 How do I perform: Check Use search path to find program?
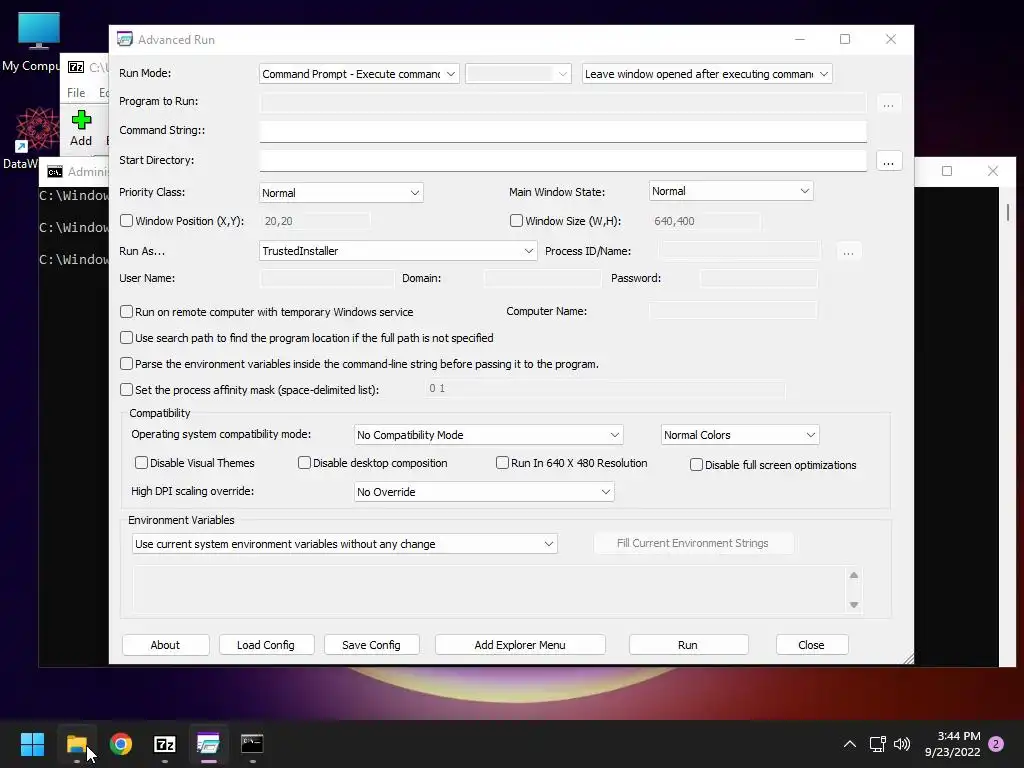click(127, 338)
